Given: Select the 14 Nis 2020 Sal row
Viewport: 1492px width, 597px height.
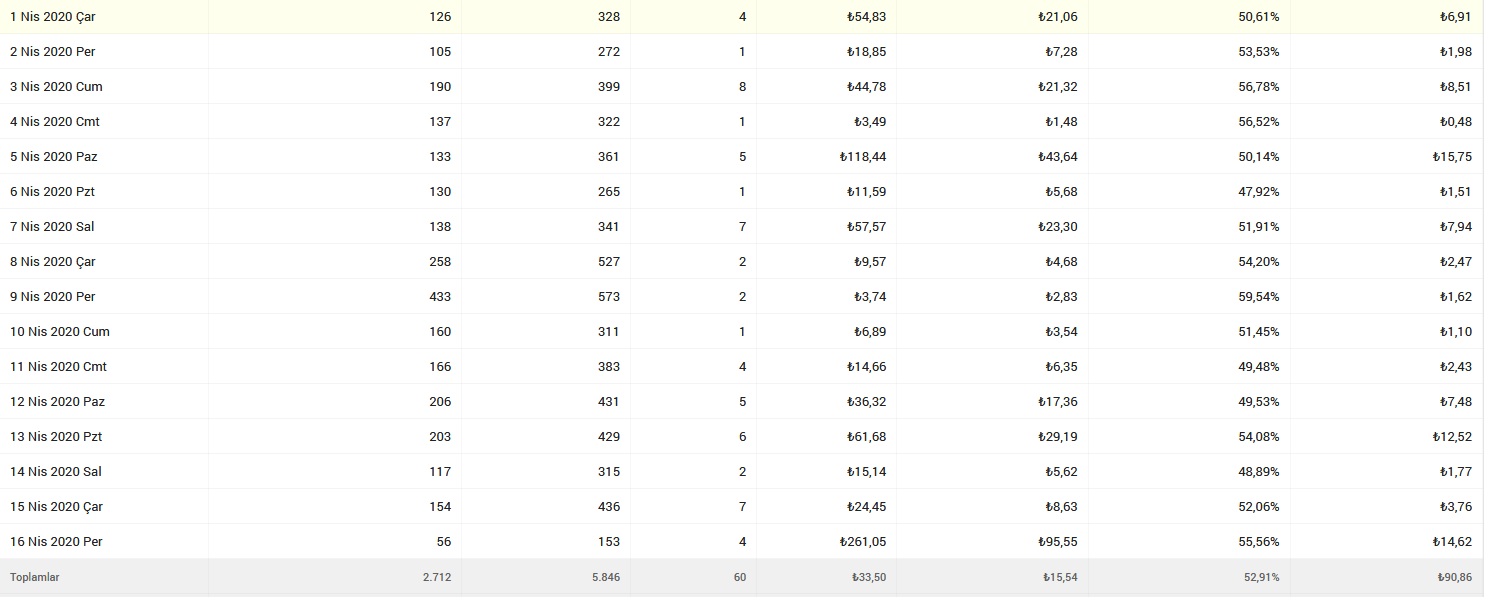Looking at the screenshot, I should pos(742,472).
